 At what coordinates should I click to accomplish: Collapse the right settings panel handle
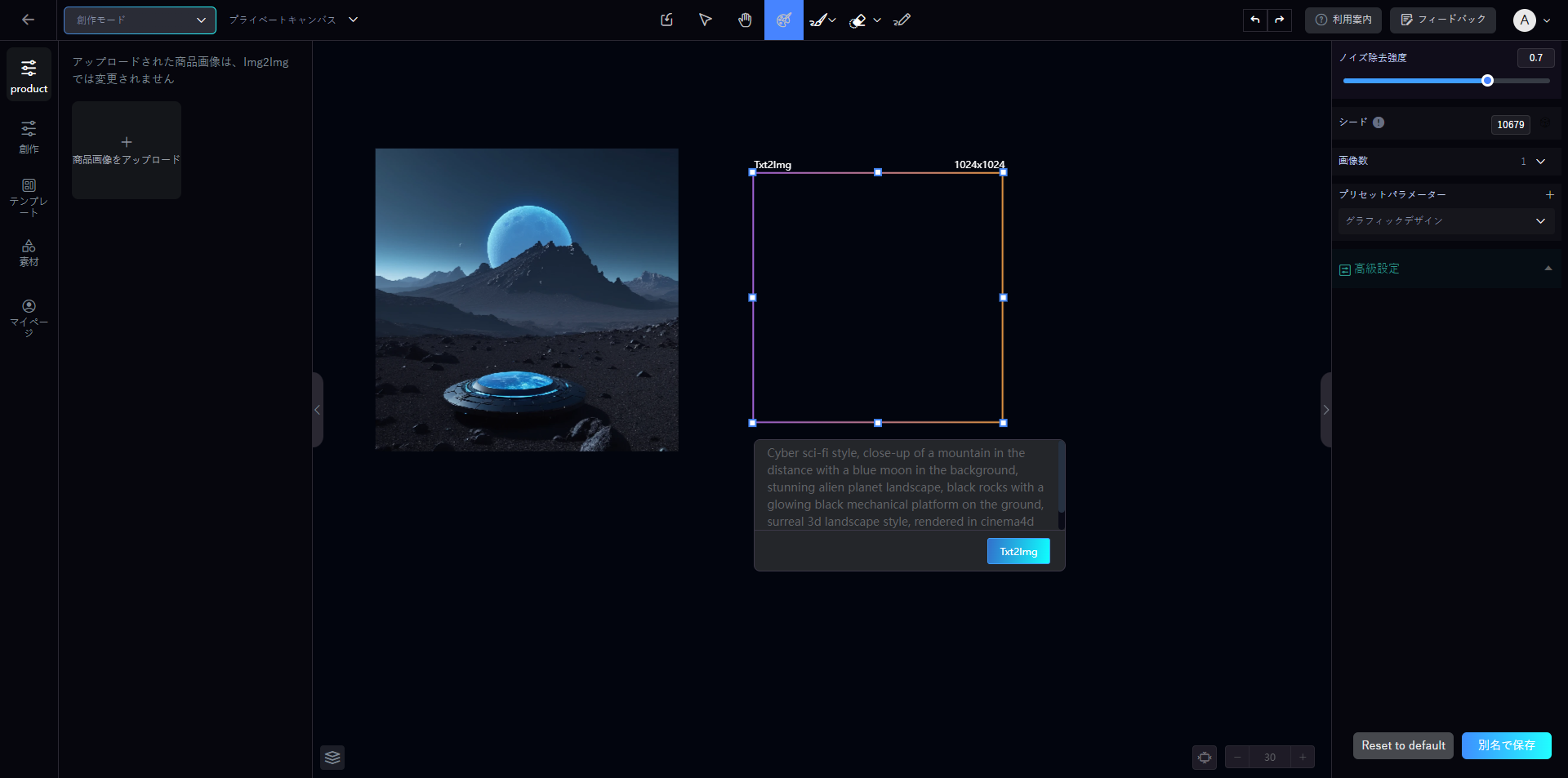click(1325, 410)
